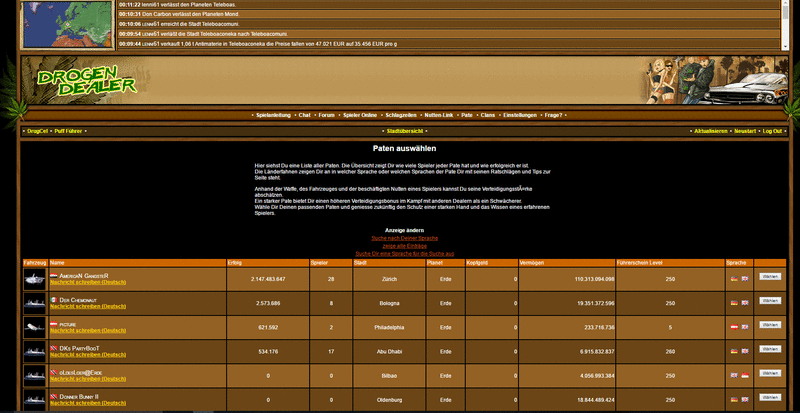This screenshot has width=800, height=413.
Task: Click the Frage? help item
Action: pos(554,115)
